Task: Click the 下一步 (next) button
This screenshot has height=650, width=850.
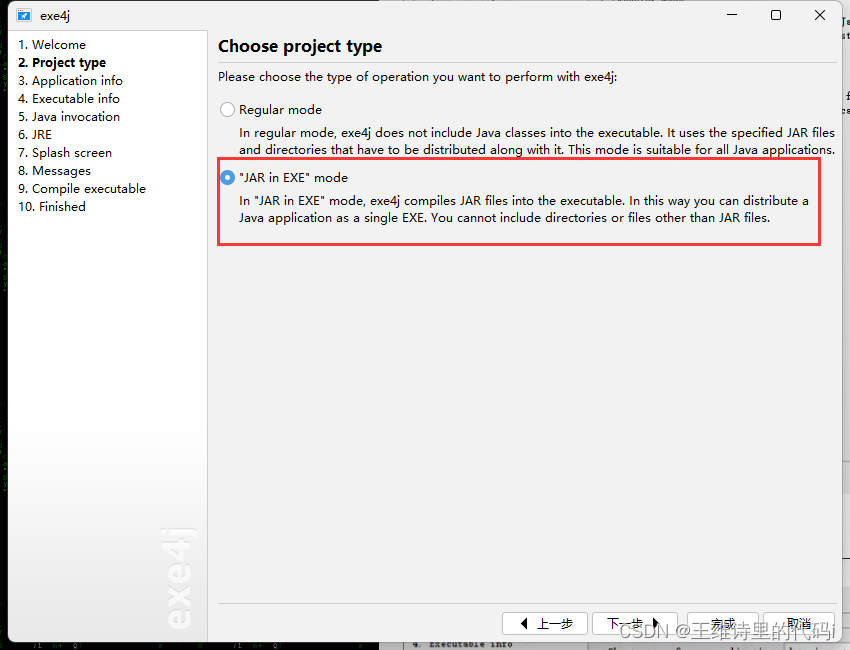Action: [635, 623]
